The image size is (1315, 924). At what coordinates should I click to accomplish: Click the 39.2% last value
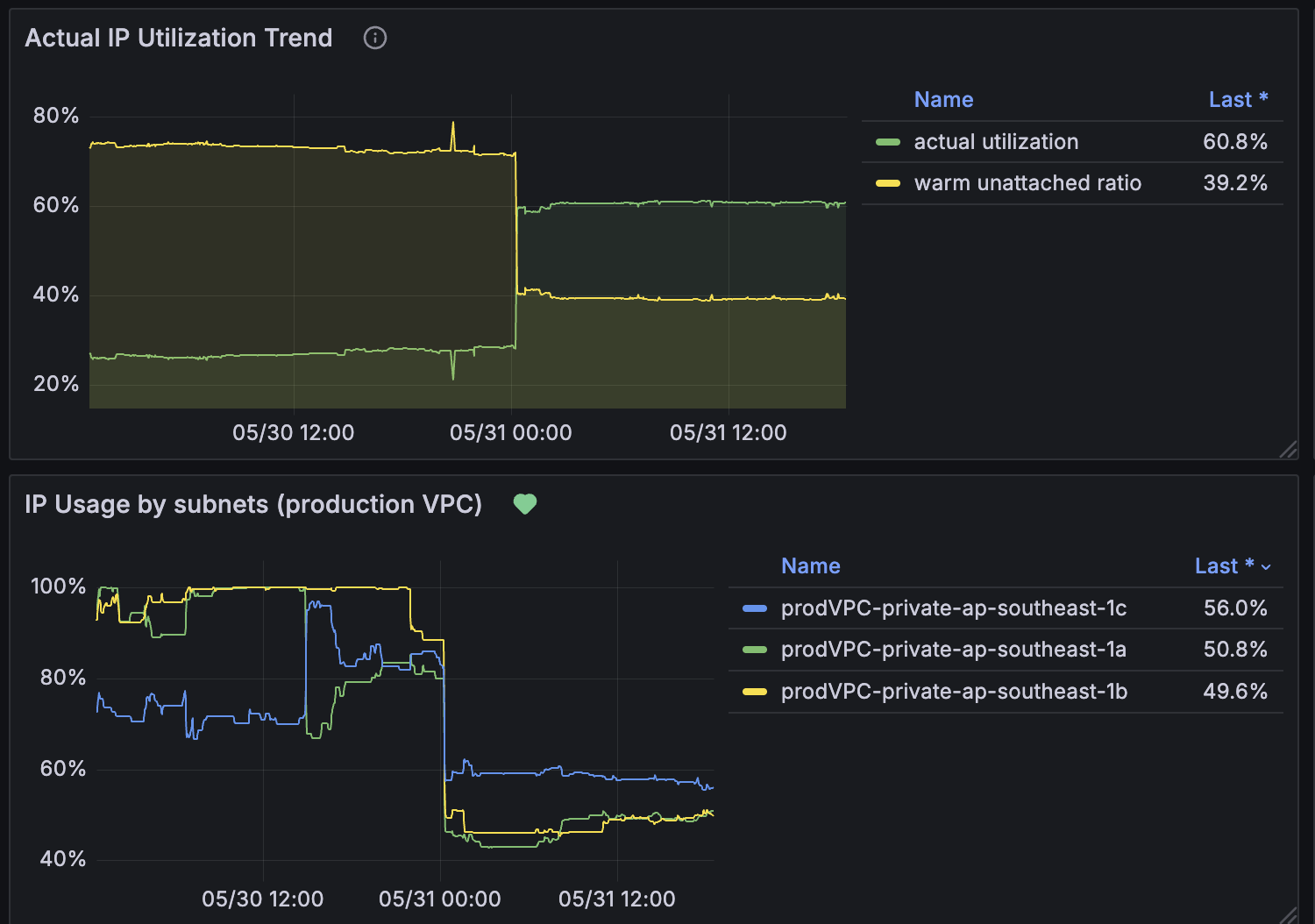1235,183
